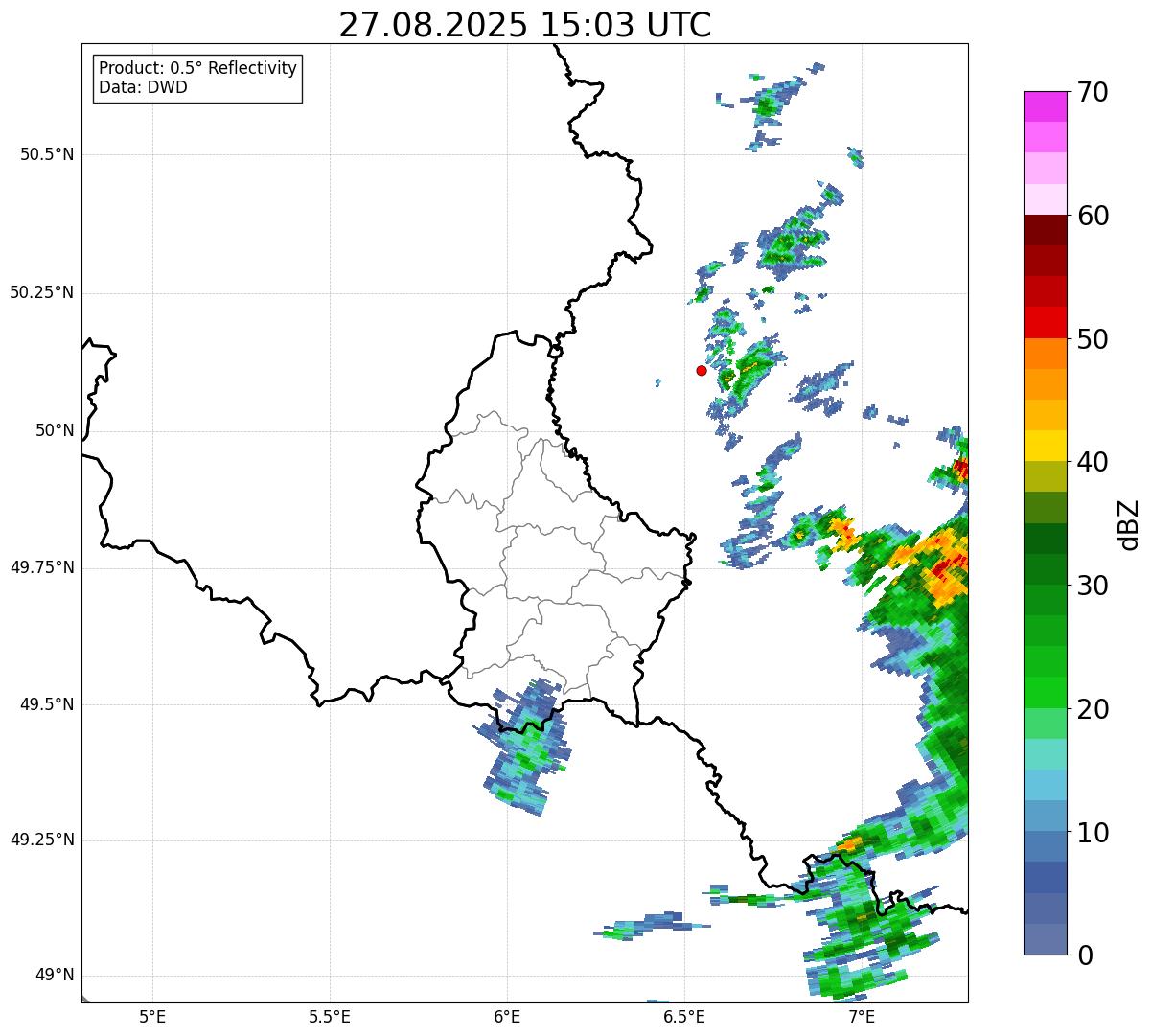Click the 70 tick label on colorbar
Screen dimensions: 1152x1036
[1094, 92]
